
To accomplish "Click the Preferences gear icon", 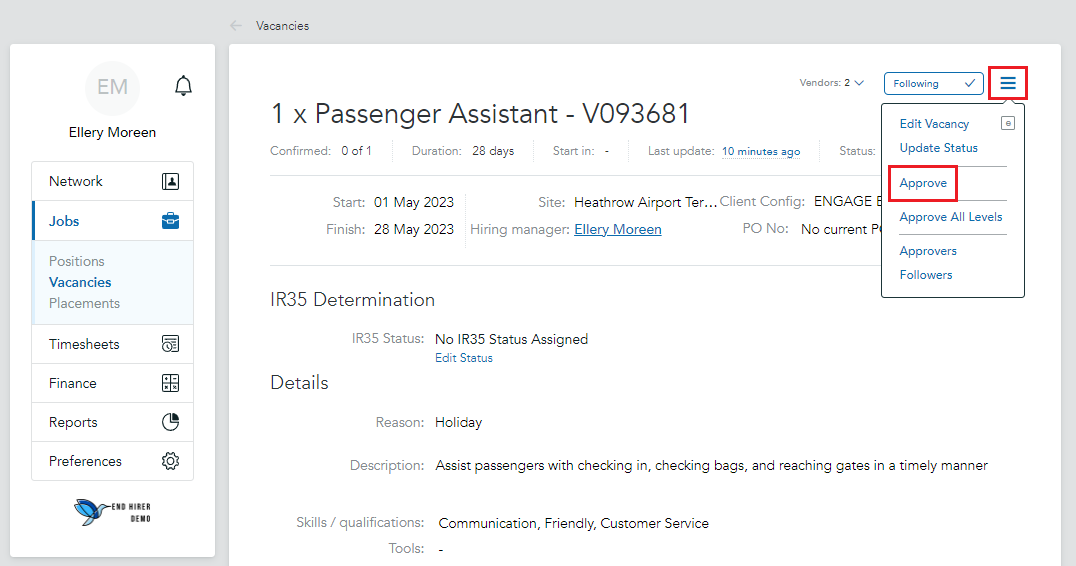I will click(170, 461).
